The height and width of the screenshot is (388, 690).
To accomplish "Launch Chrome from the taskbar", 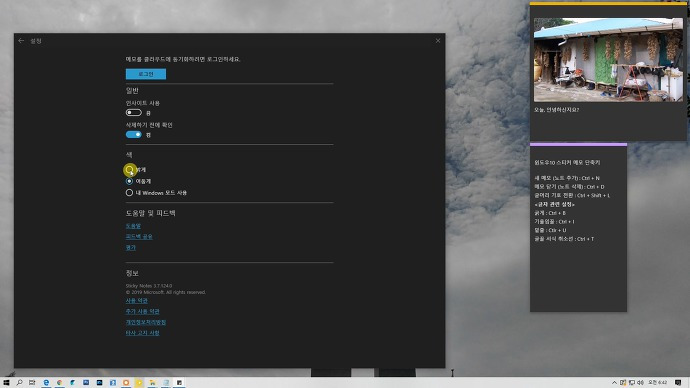I will point(59,383).
